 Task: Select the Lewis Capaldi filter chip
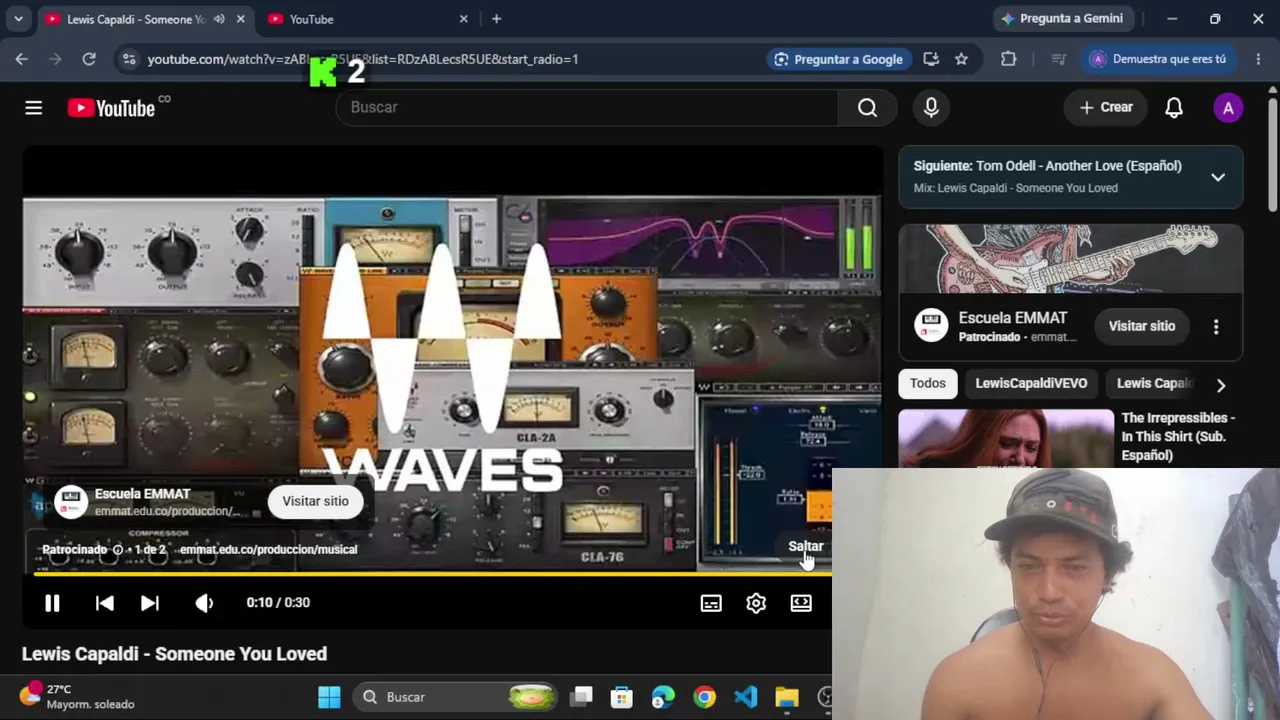click(1154, 384)
